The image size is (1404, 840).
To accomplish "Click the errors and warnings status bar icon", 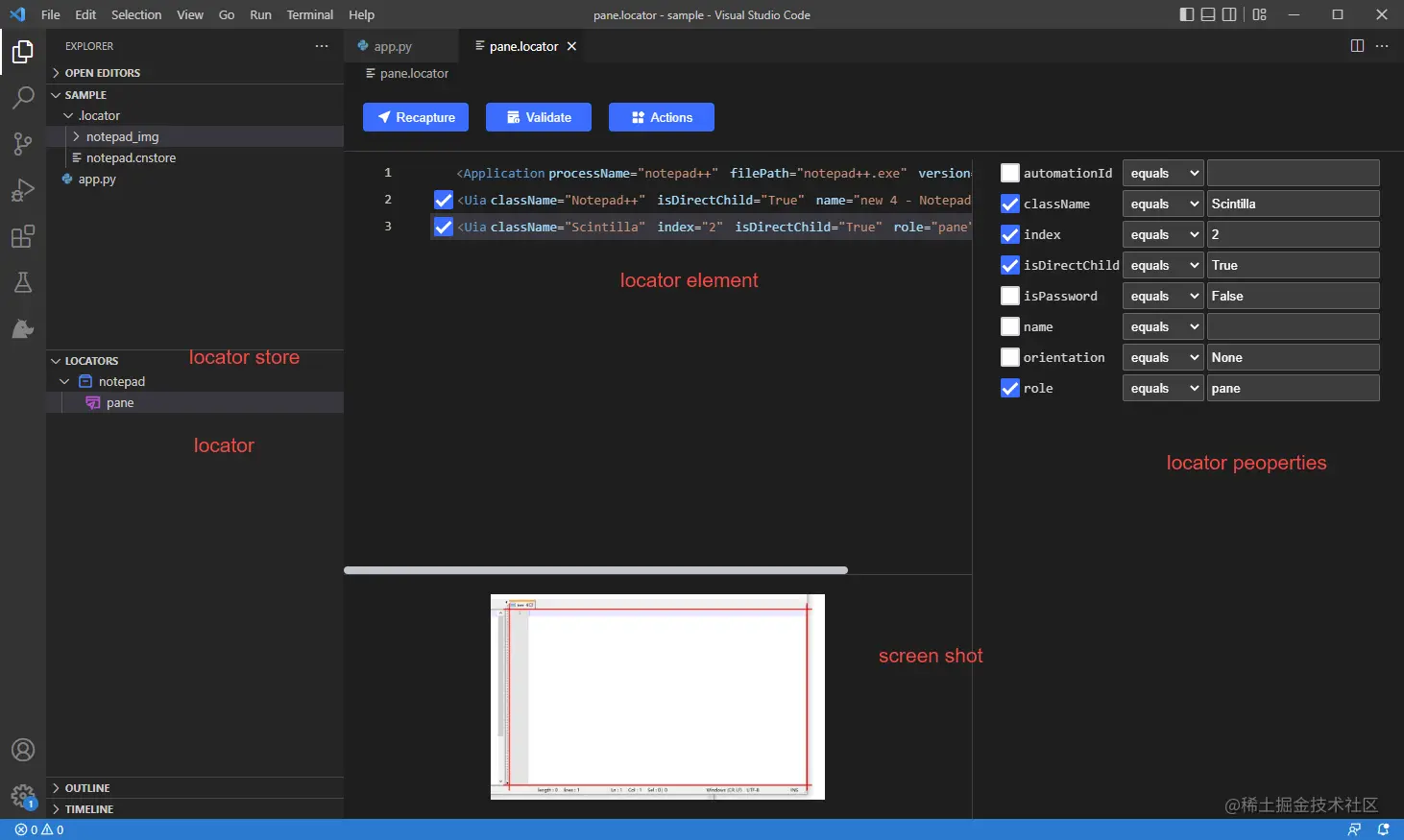I will point(38,829).
